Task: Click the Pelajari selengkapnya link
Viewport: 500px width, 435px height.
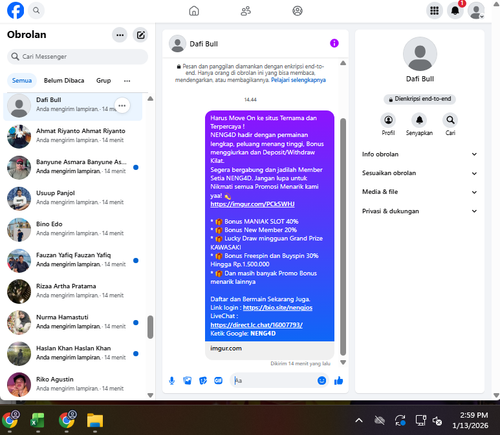Action: click(x=298, y=80)
